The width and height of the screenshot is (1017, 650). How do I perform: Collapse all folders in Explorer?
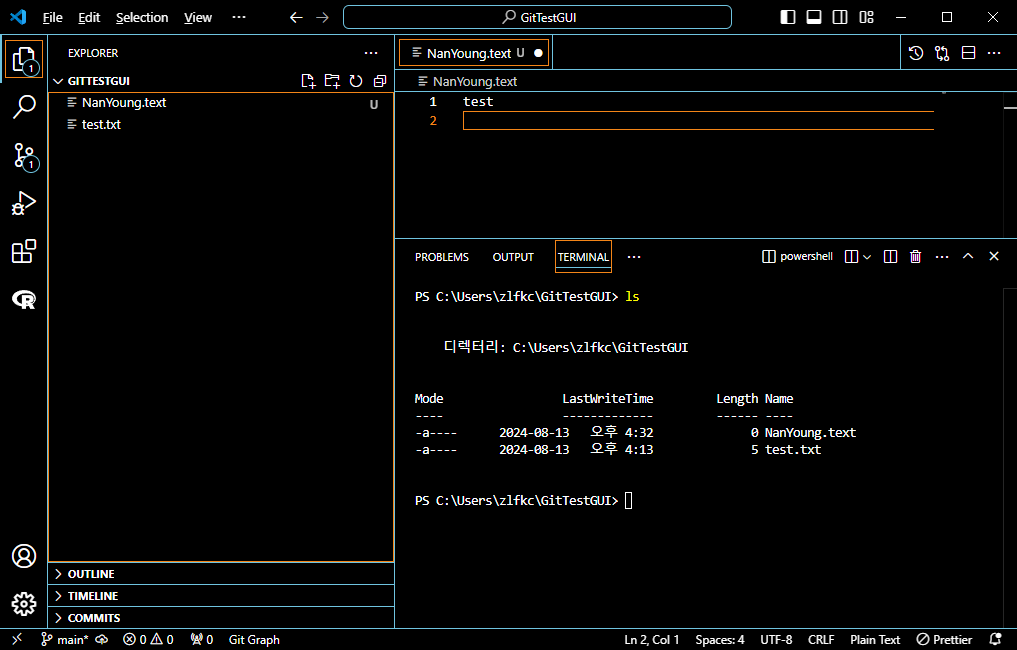379,81
